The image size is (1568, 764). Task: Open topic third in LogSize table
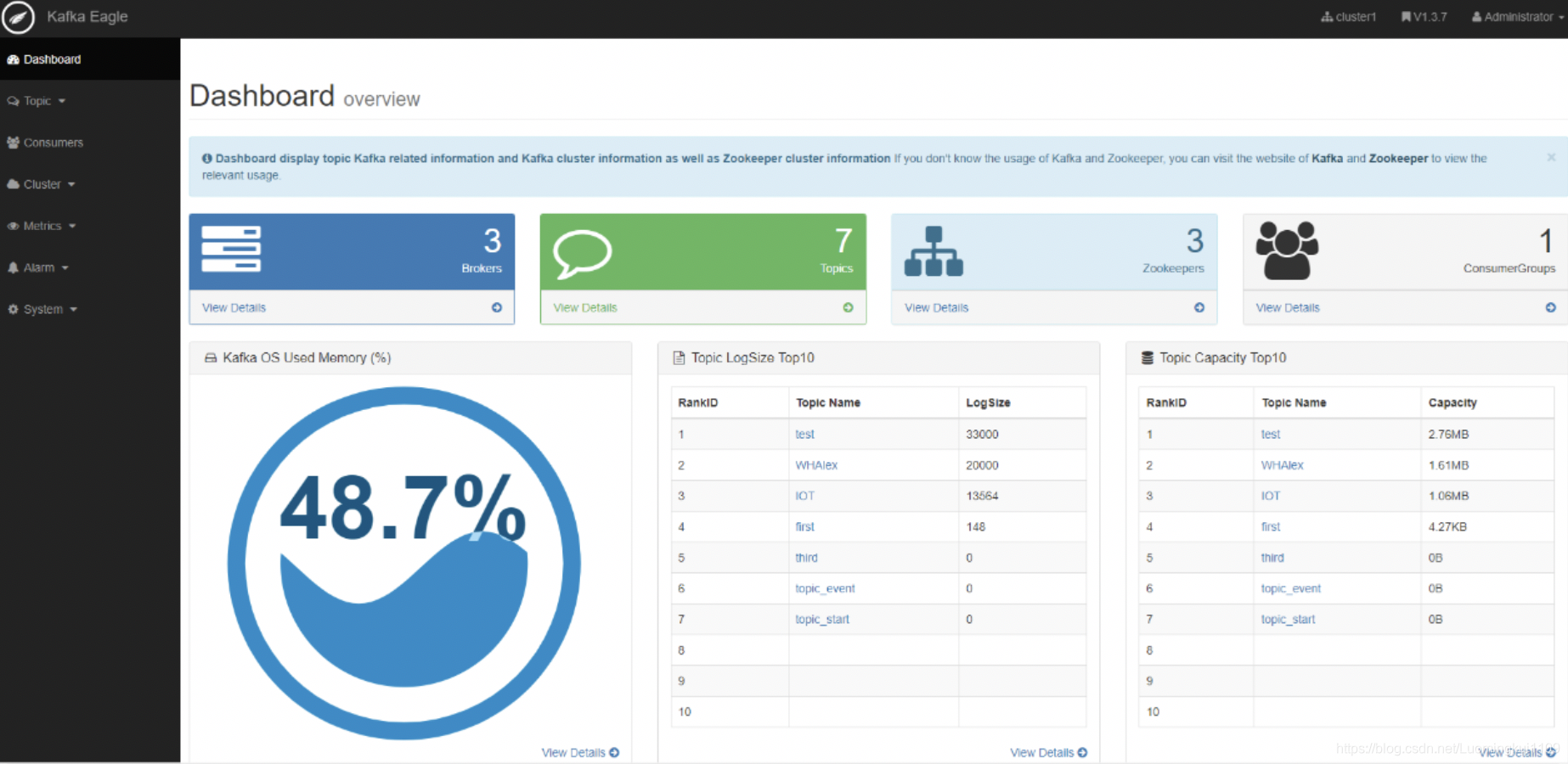806,558
